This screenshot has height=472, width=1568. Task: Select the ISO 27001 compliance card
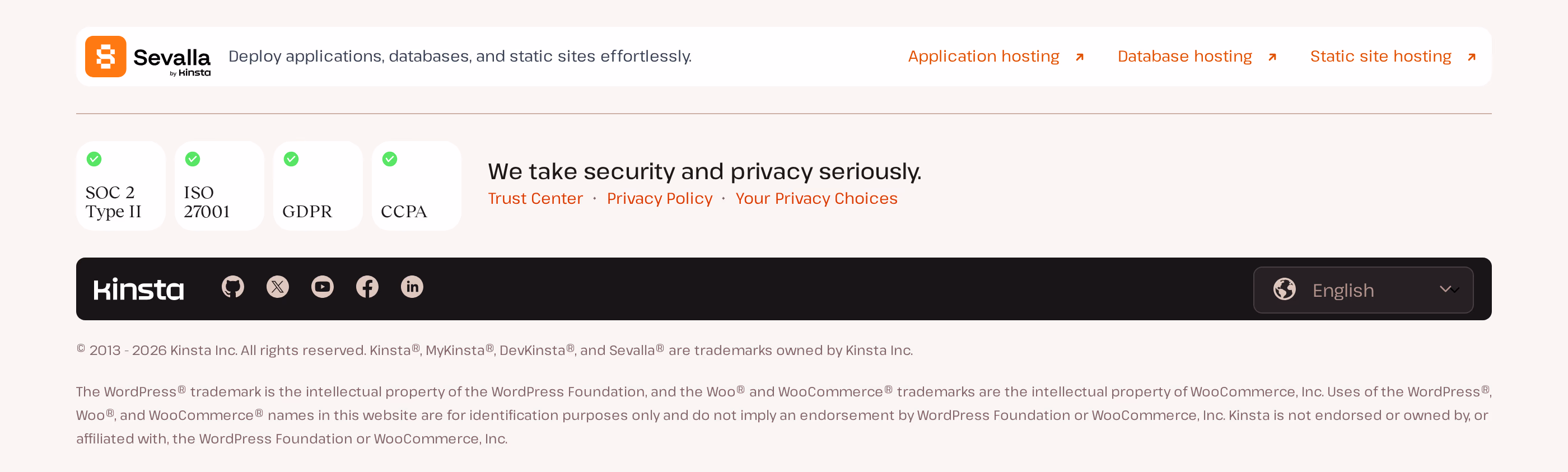pyautogui.click(x=219, y=185)
